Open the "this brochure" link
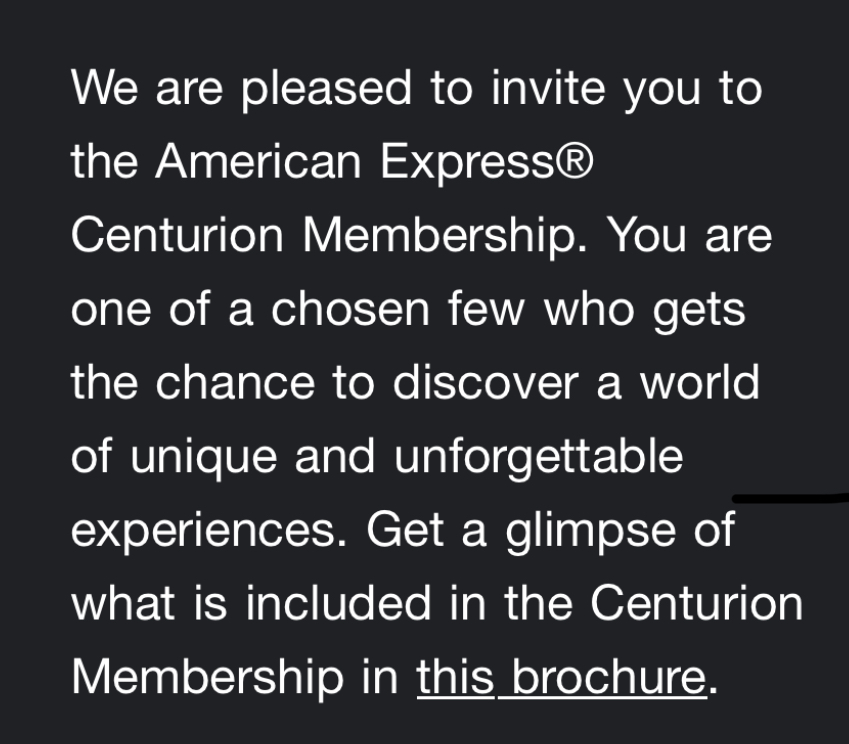This screenshot has width=849, height=744. 561,677
